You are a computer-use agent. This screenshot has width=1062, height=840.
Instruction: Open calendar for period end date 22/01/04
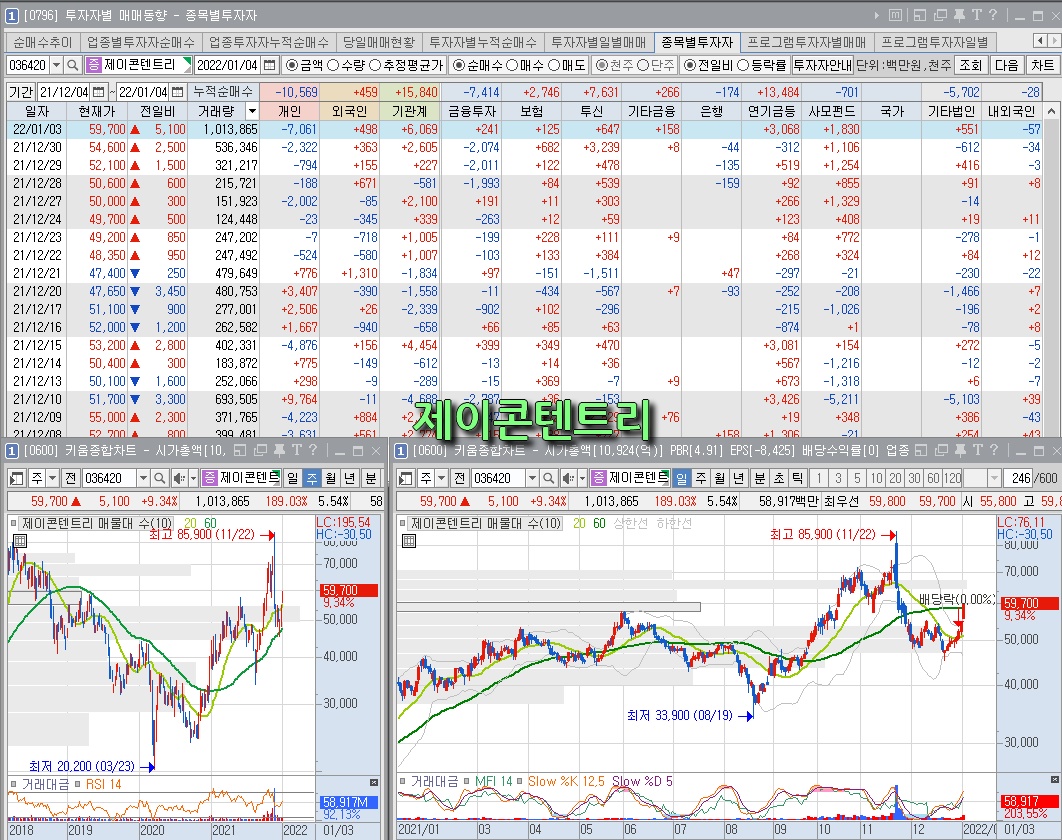point(177,91)
